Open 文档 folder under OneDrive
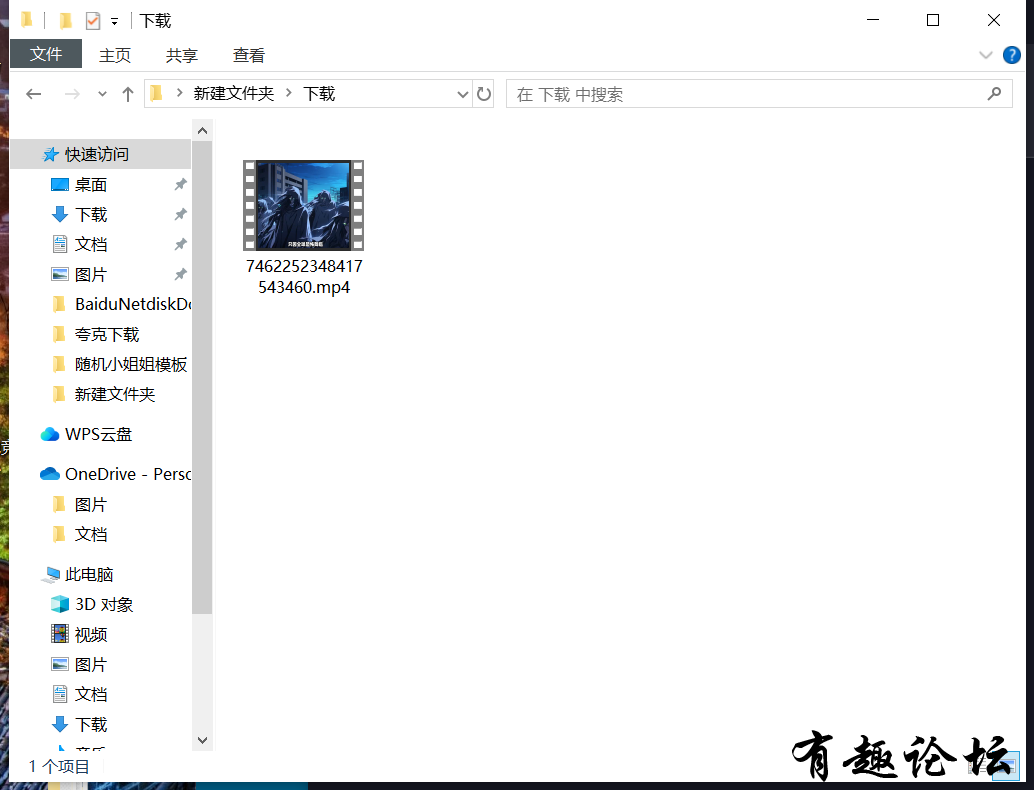This screenshot has width=1034, height=790. (91, 534)
